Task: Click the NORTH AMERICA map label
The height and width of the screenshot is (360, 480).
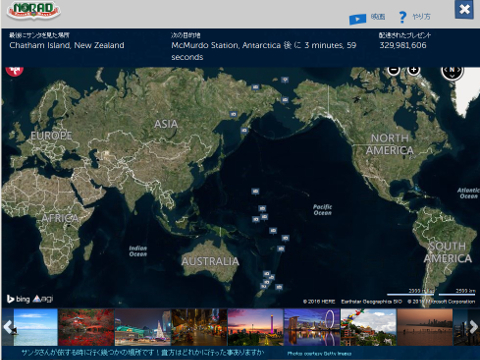Action: (390, 144)
